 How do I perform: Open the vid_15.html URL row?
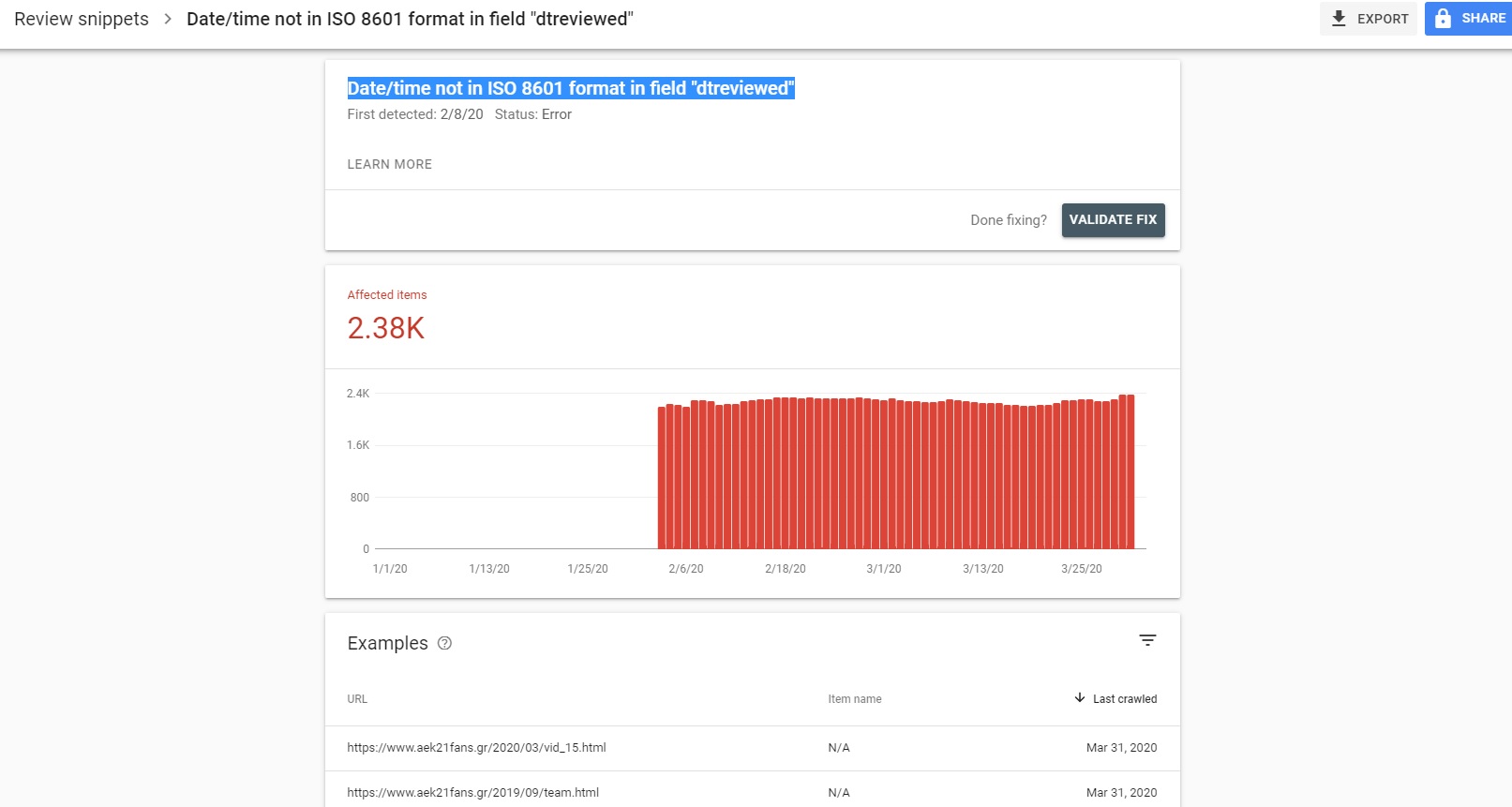coord(753,748)
